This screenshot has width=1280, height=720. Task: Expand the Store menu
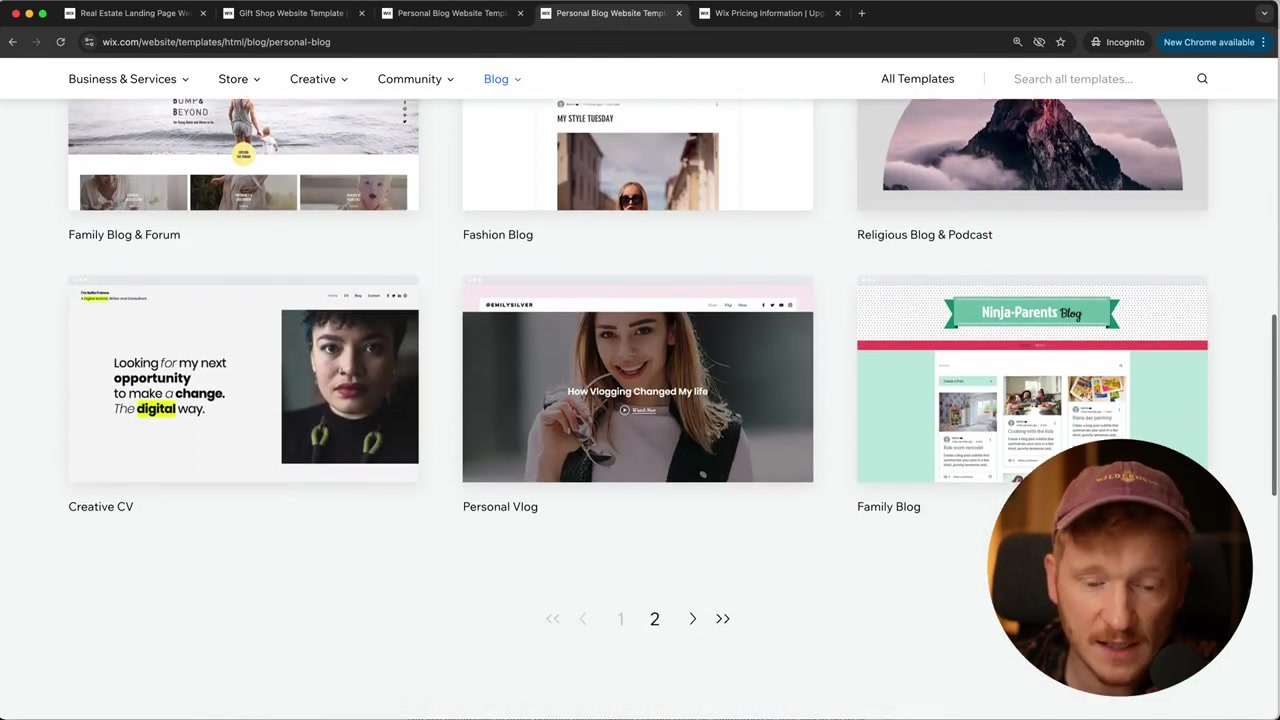(239, 79)
